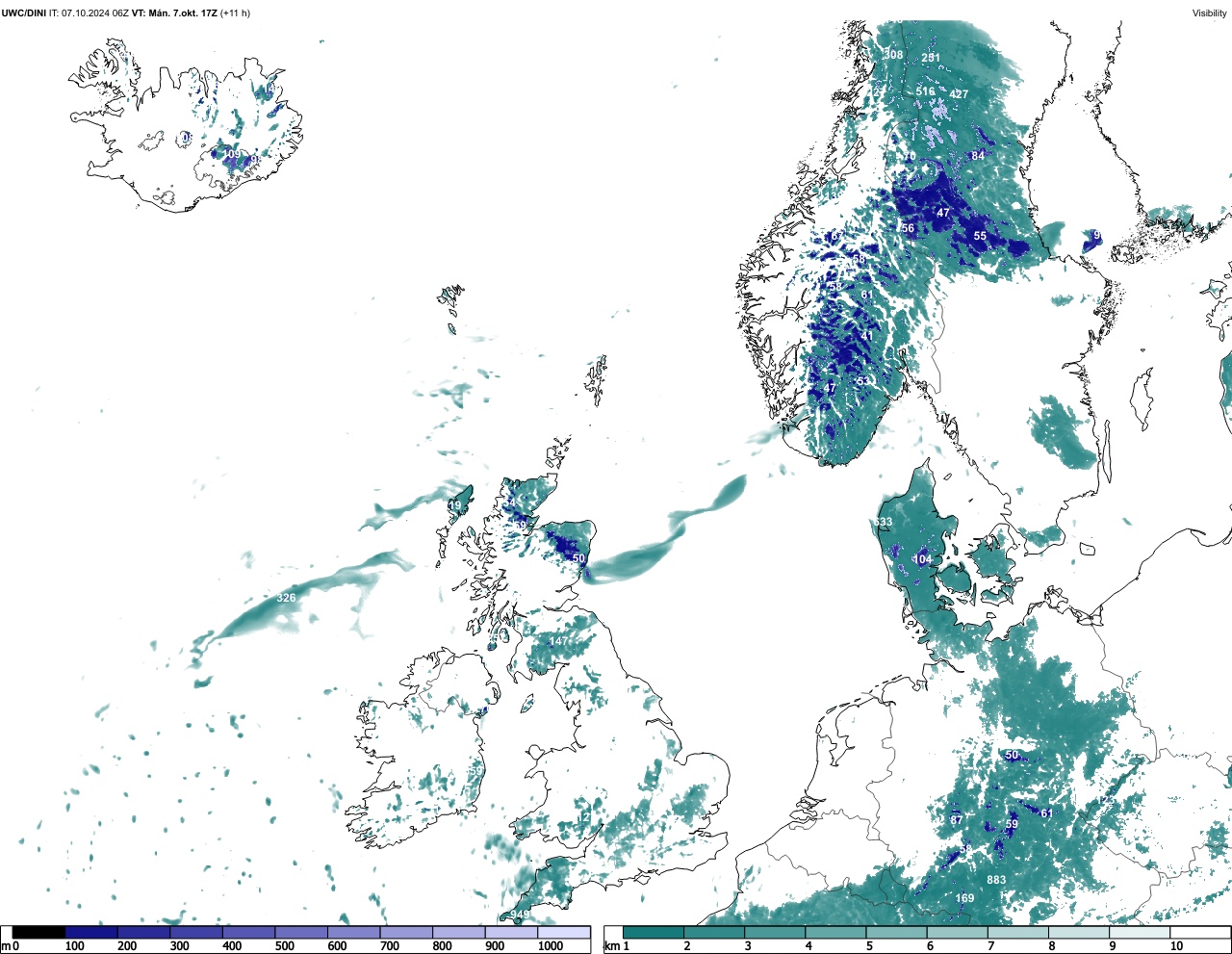This screenshot has height=954, width=1232.
Task: Click the '949' value over southwest England
Action: pos(520,915)
